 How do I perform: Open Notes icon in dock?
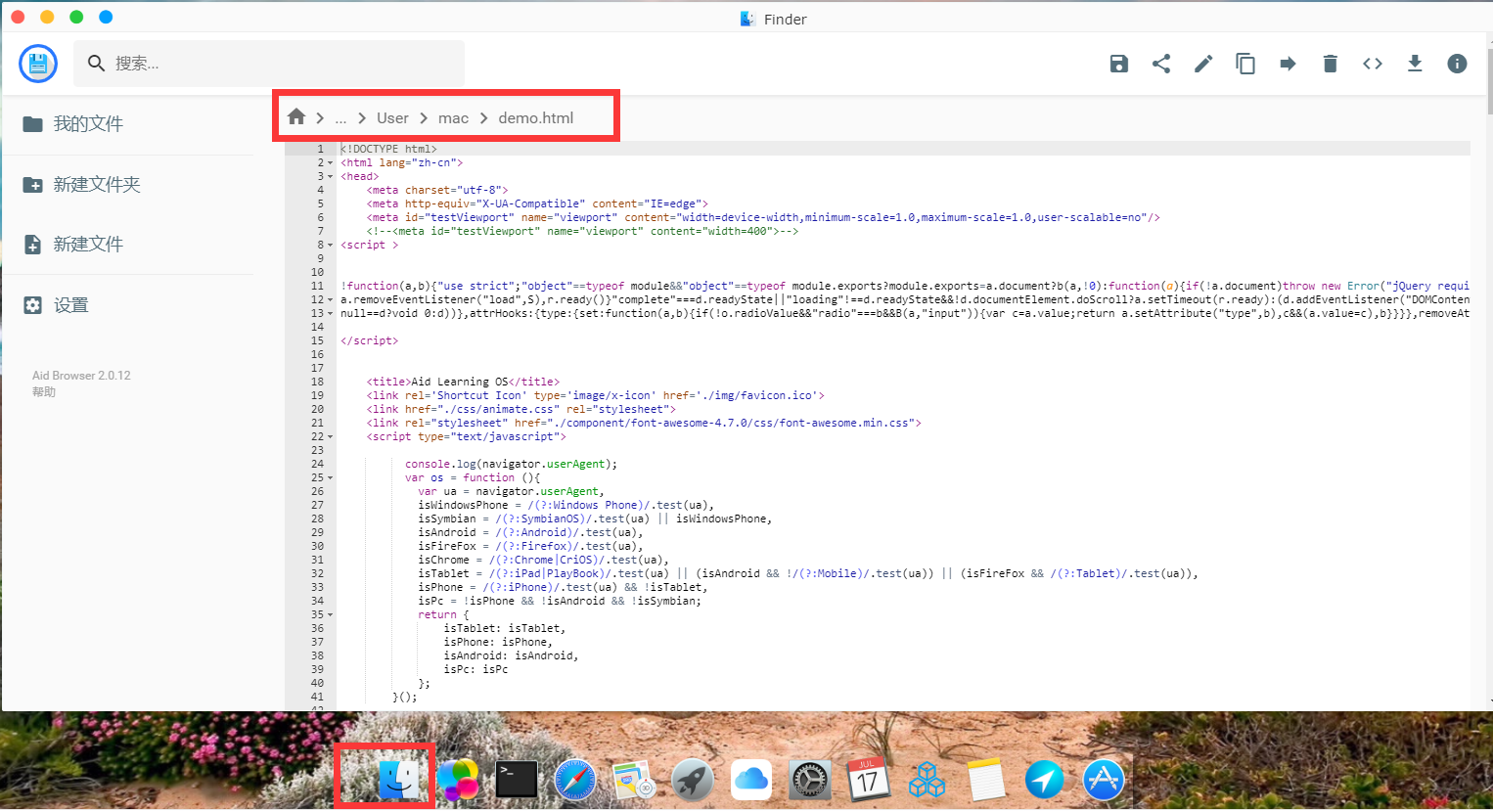click(986, 780)
